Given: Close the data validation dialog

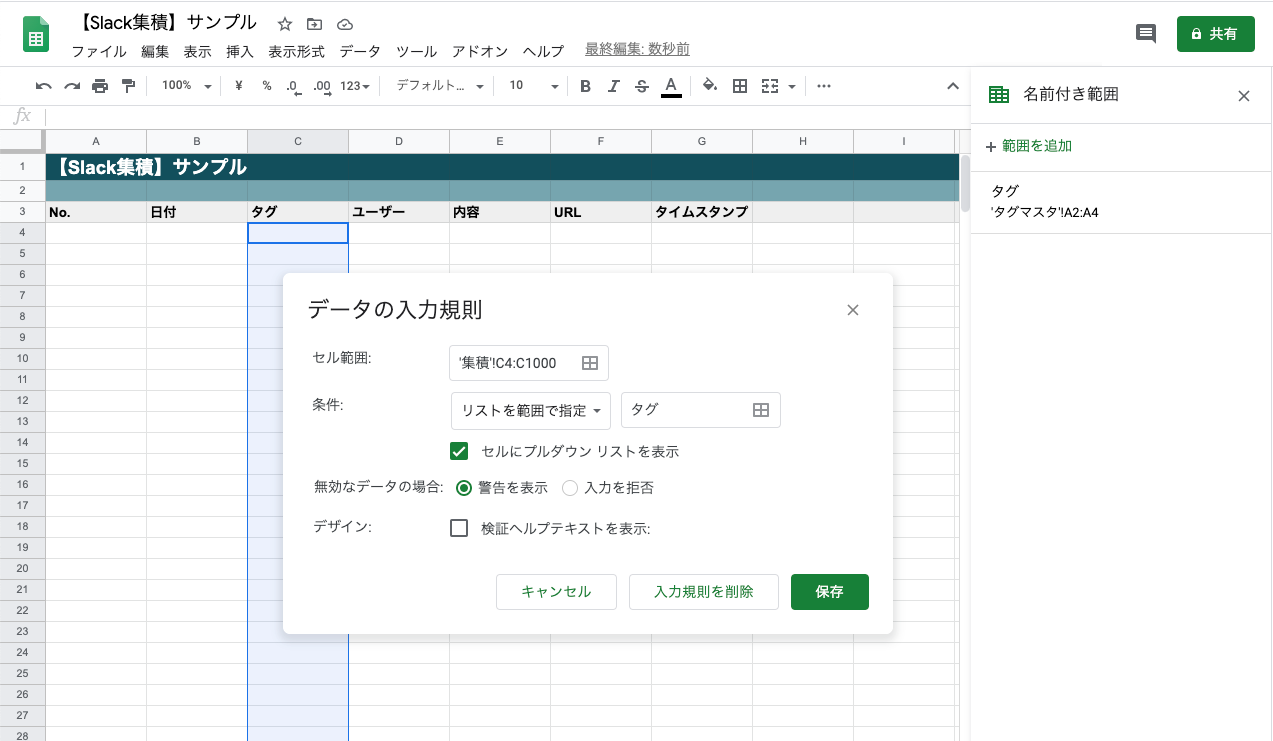Looking at the screenshot, I should (x=853, y=310).
